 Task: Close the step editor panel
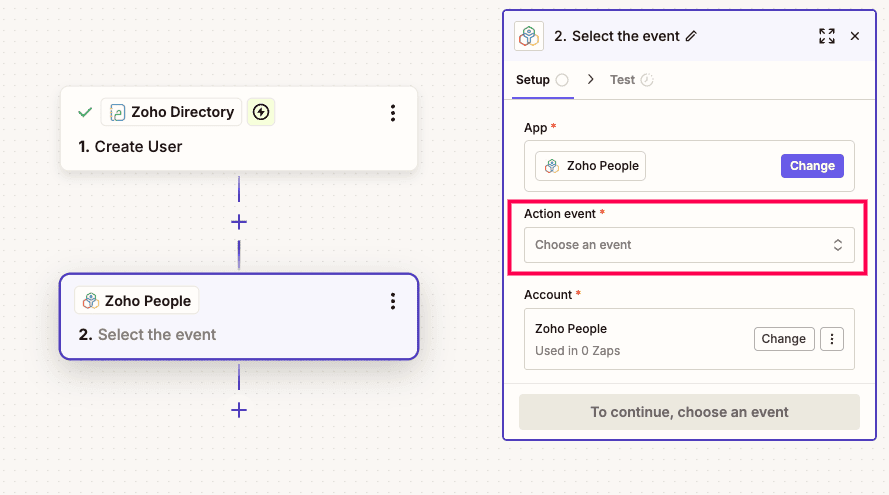click(855, 36)
